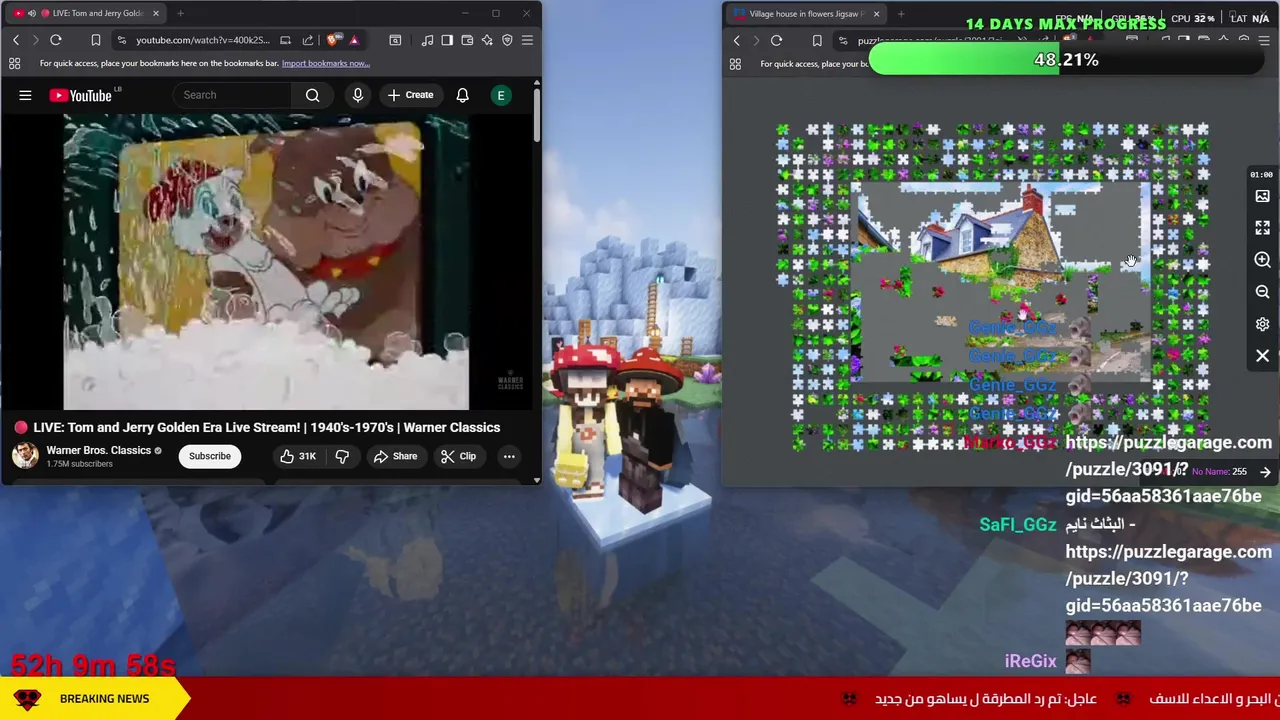Bookmark the puzzle garage page
1280x720 pixels.
point(817,41)
